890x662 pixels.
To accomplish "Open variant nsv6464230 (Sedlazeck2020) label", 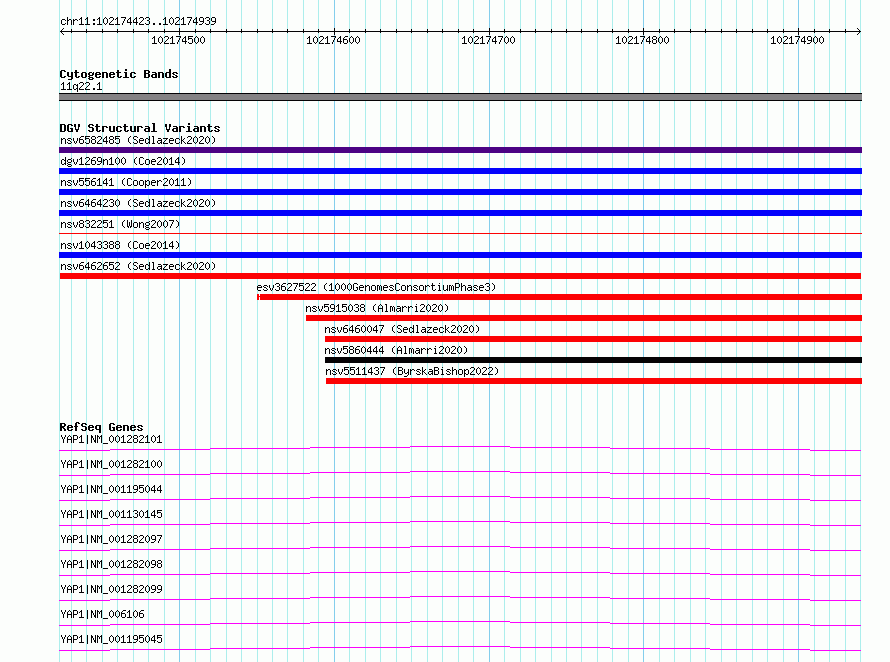I will [138, 203].
